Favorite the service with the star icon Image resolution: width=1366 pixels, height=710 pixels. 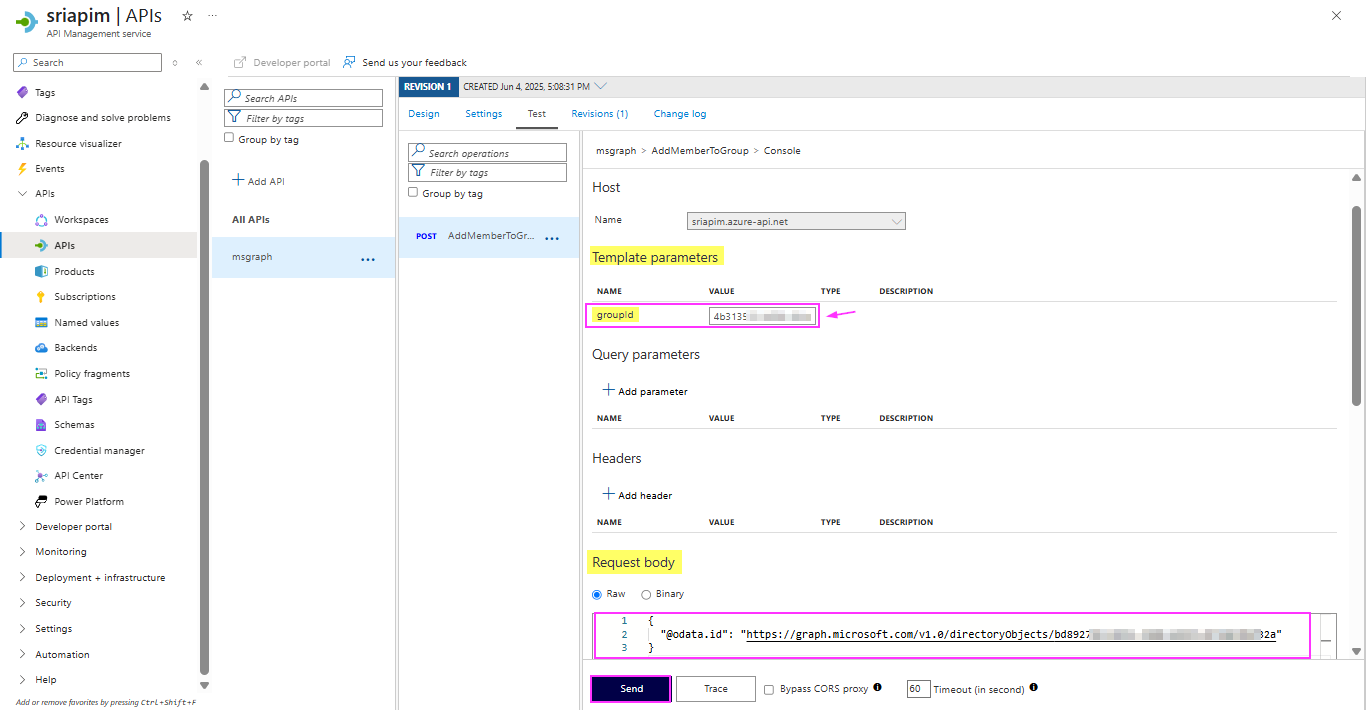[187, 16]
